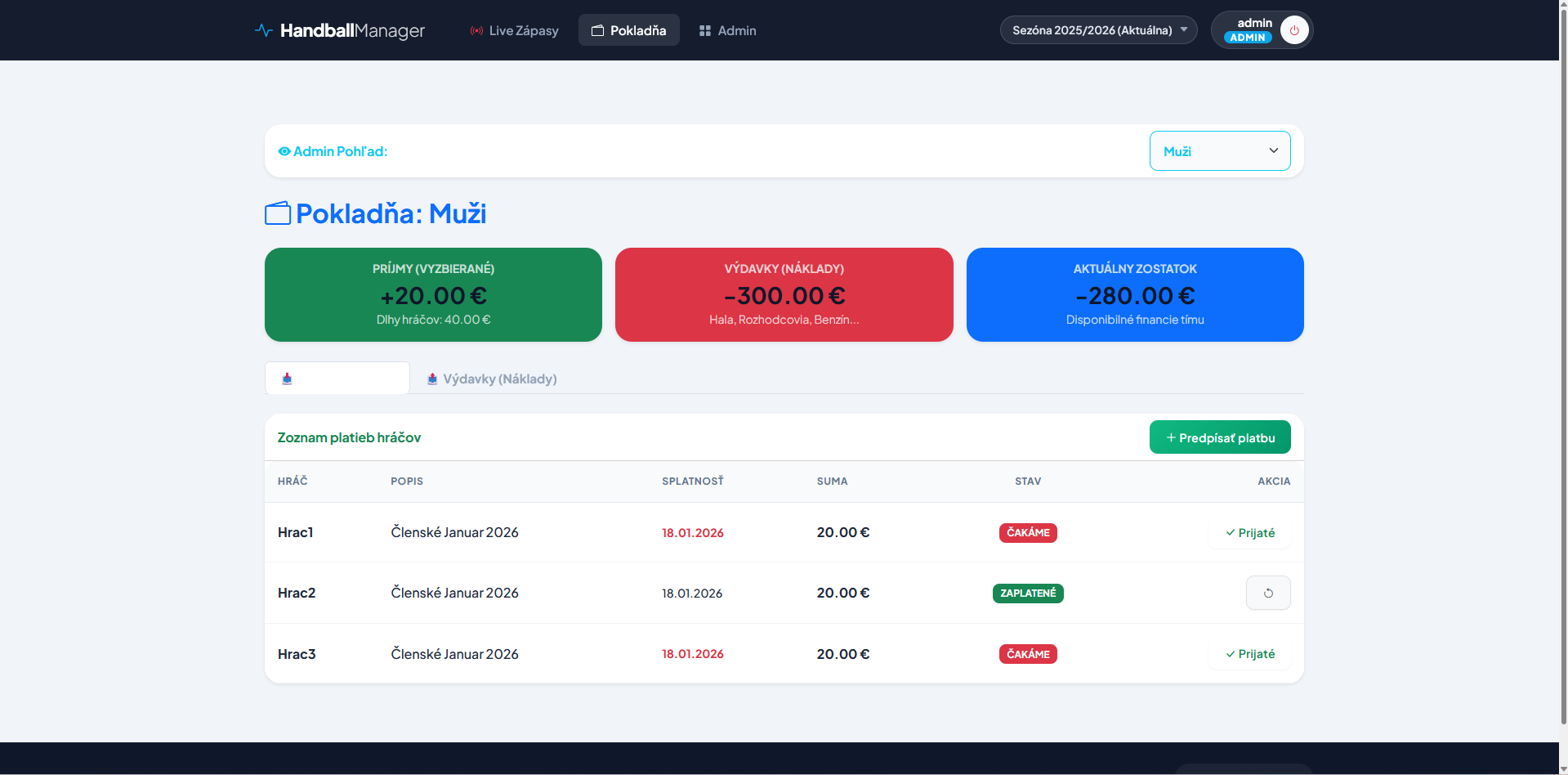Screen dimensions: 1568x775
Task: Switch to the Výdavky (Náklady) tab
Action: [499, 379]
